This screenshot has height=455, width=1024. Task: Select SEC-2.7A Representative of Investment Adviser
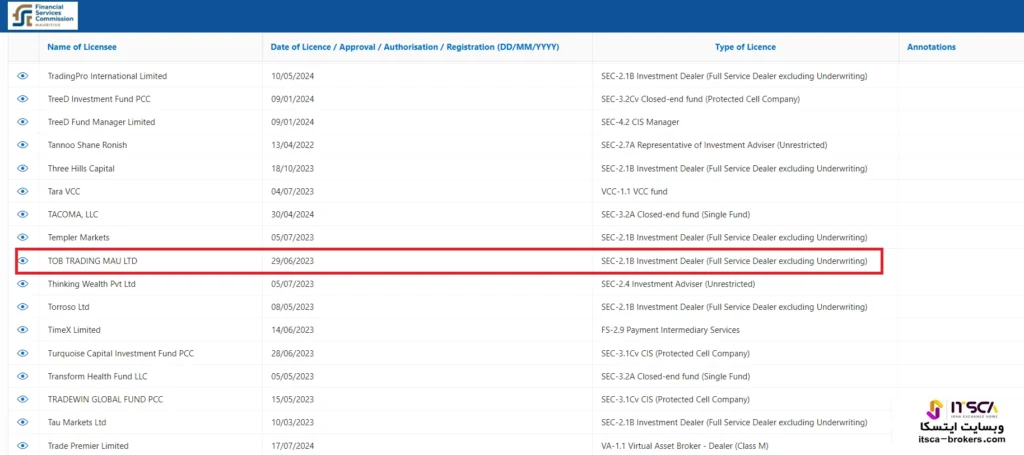pos(714,145)
